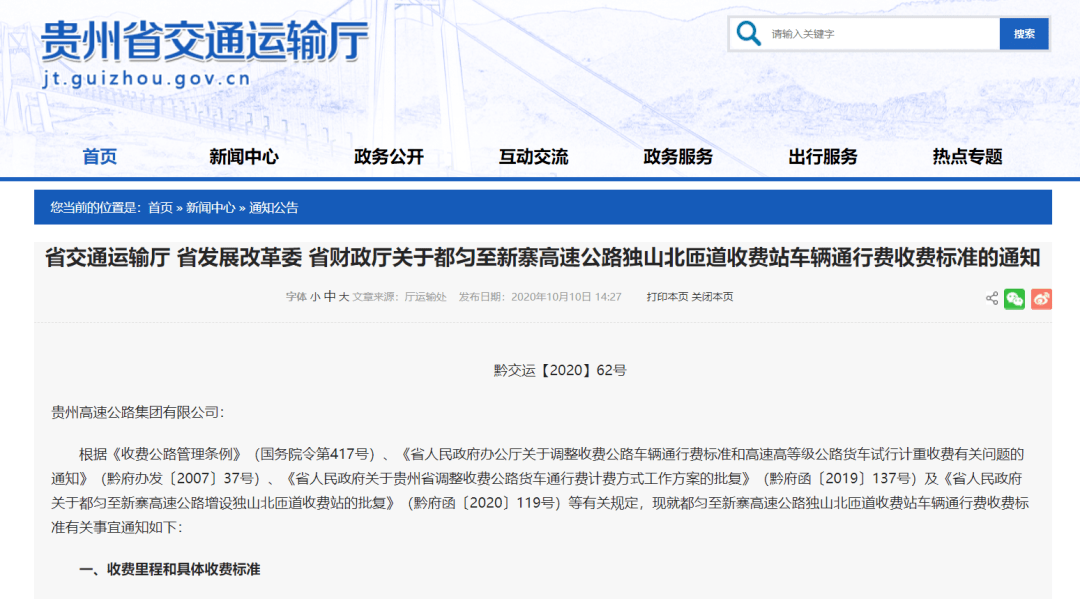Image resolution: width=1080 pixels, height=599 pixels.
Task: Click the jt.guizhou.gov.cn site address text
Action: (147, 78)
